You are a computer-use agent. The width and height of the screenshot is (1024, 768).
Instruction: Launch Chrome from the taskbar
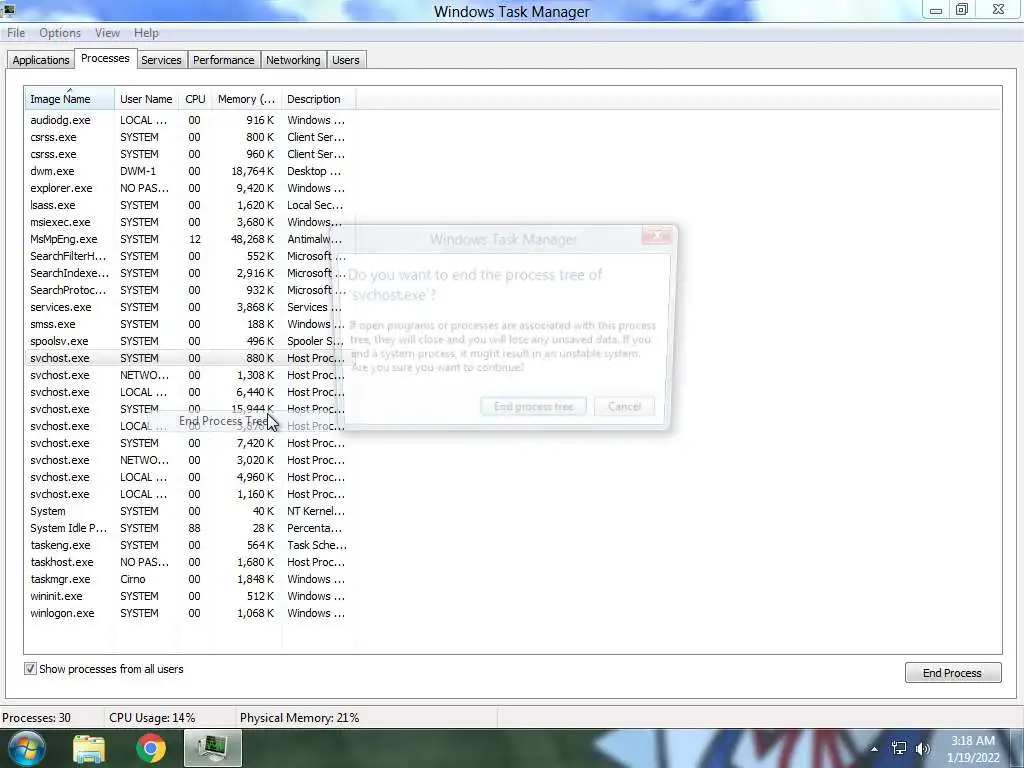click(150, 748)
